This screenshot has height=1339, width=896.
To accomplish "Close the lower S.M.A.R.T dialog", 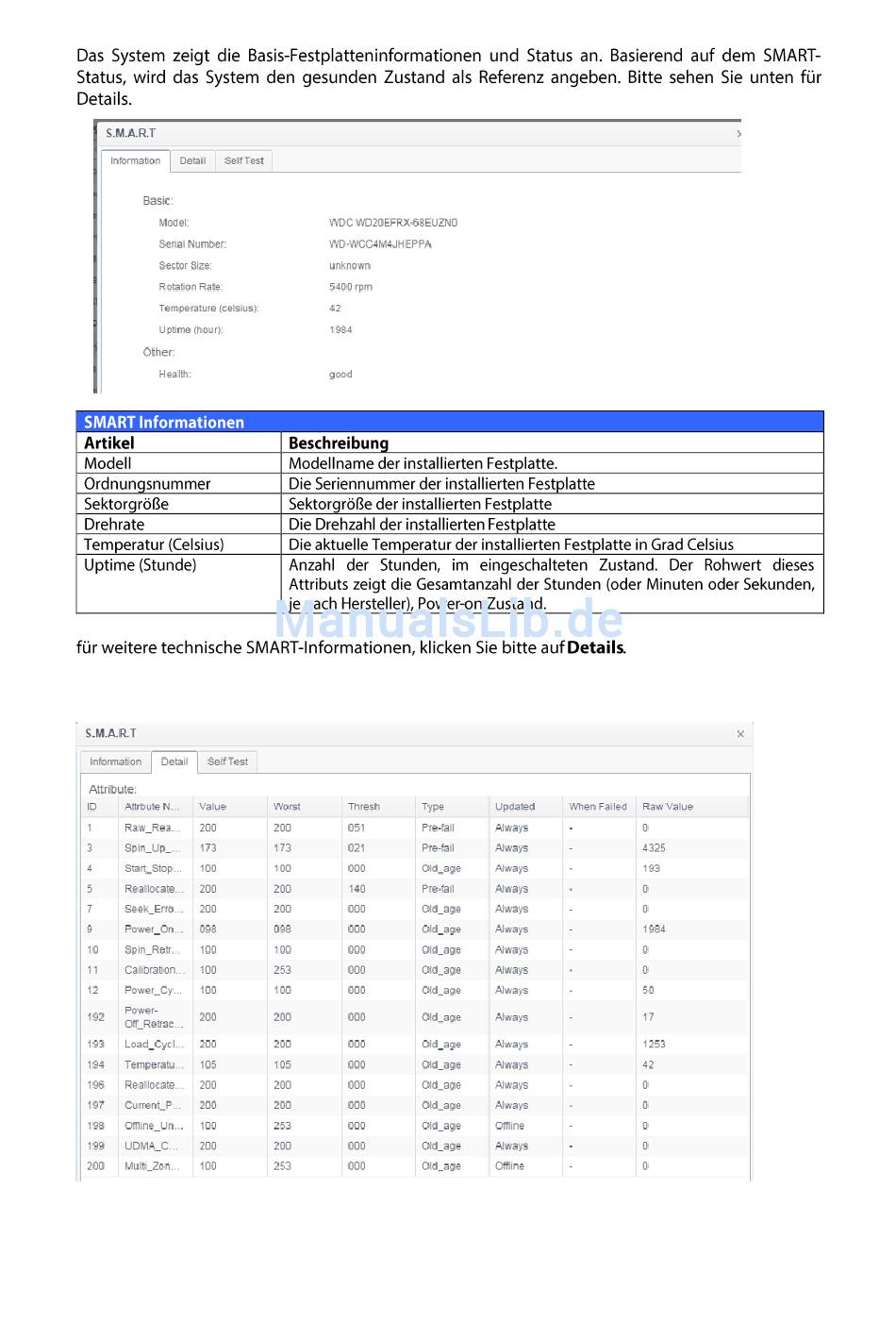I will coord(740,734).
